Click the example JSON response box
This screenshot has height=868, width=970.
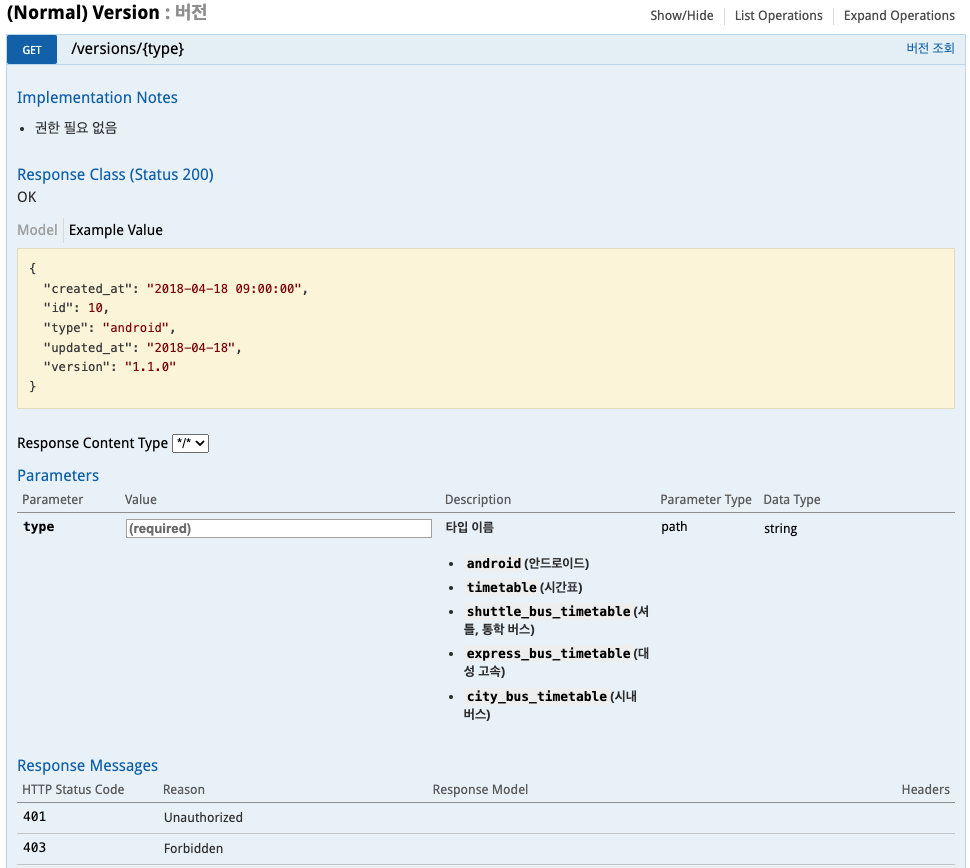[x=485, y=328]
